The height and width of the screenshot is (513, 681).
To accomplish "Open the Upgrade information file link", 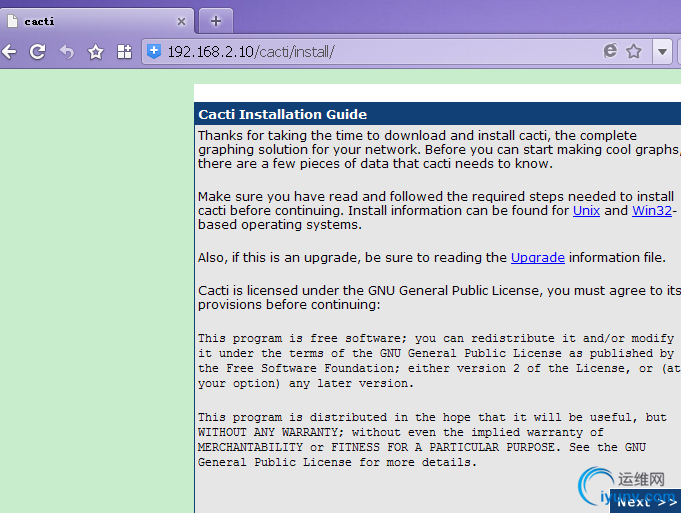I will coord(538,258).
